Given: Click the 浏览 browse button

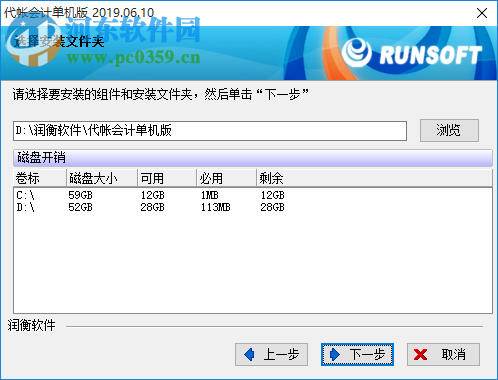Looking at the screenshot, I should (x=449, y=130).
